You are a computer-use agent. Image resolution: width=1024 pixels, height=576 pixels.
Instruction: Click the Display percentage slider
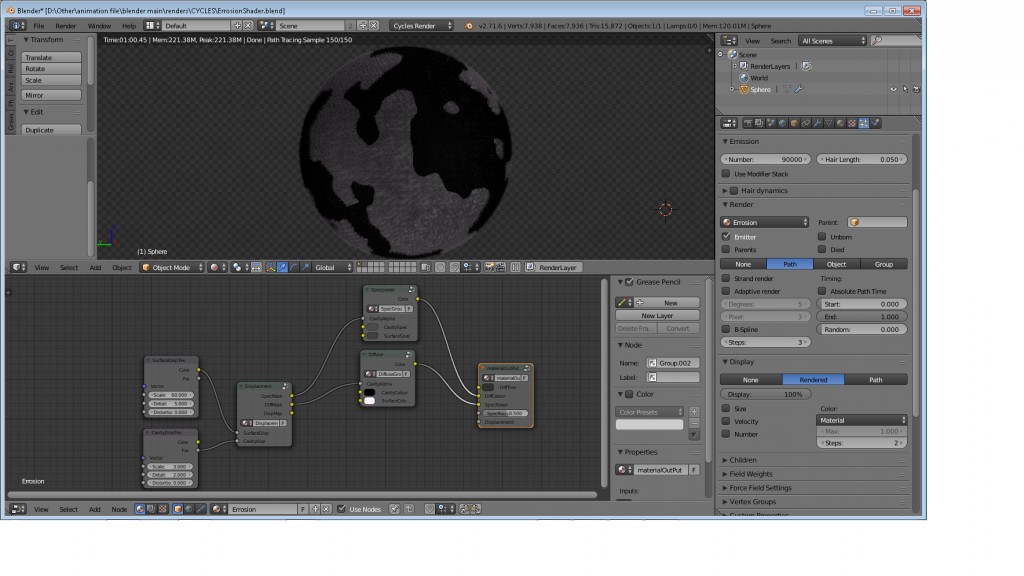(765, 394)
